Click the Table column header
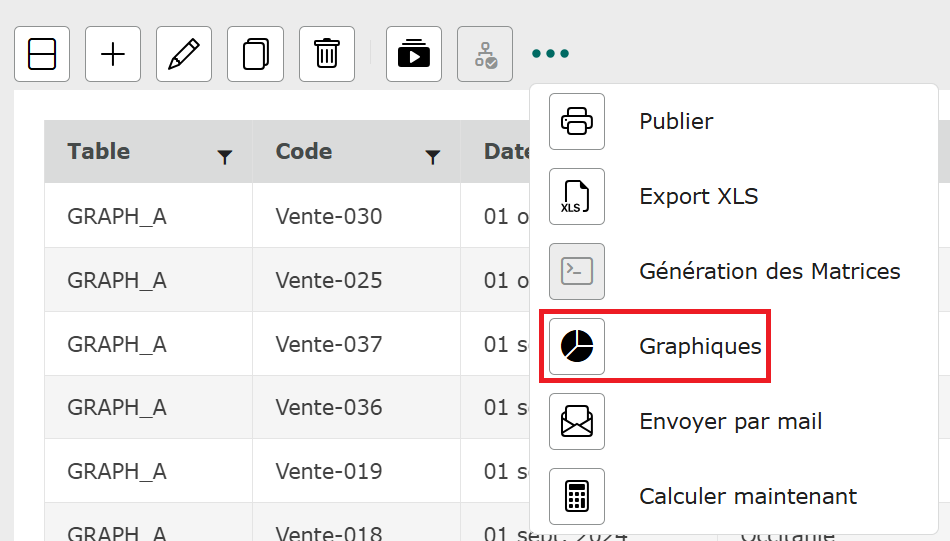This screenshot has height=541, width=950. tap(99, 152)
